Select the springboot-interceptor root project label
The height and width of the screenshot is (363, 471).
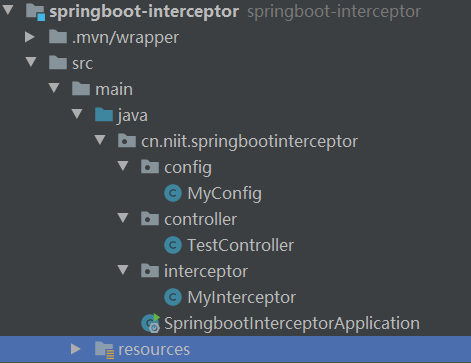tap(144, 12)
